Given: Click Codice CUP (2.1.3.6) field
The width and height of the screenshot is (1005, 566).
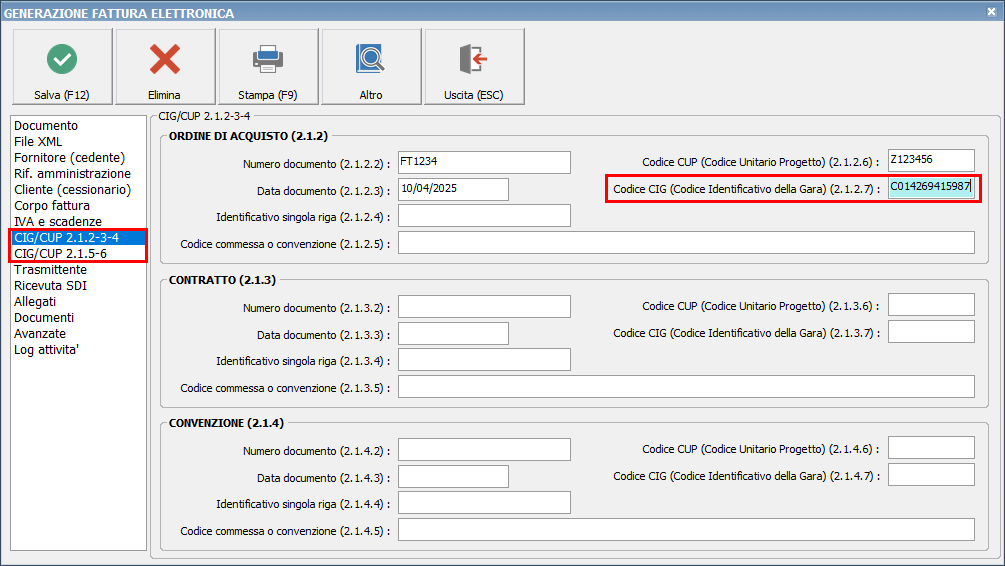Looking at the screenshot, I should click(931, 304).
